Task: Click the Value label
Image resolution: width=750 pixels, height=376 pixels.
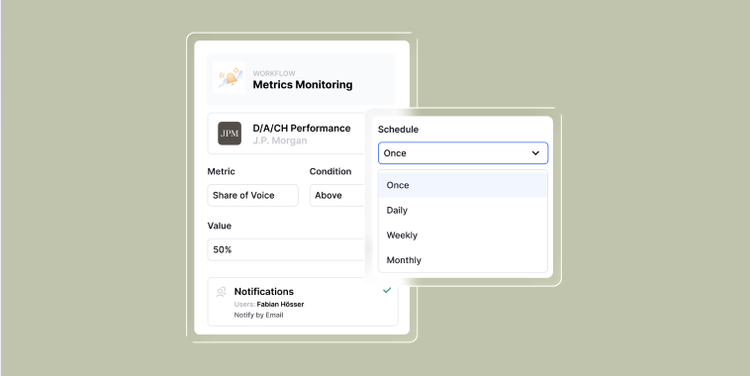Action: point(220,226)
